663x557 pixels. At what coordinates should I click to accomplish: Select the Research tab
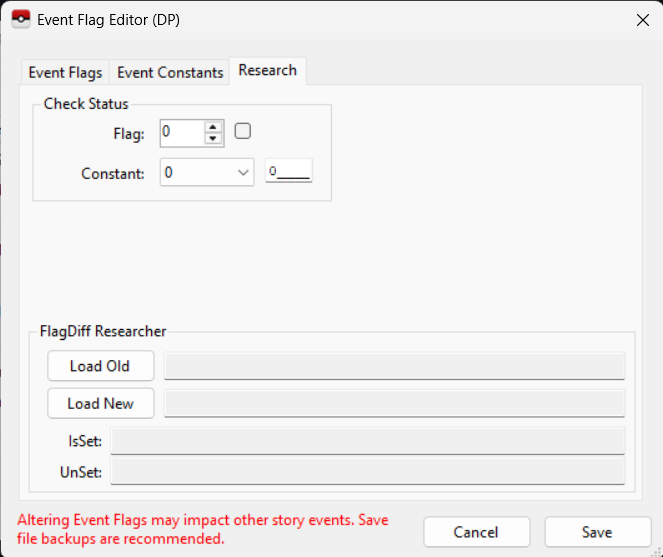click(267, 70)
